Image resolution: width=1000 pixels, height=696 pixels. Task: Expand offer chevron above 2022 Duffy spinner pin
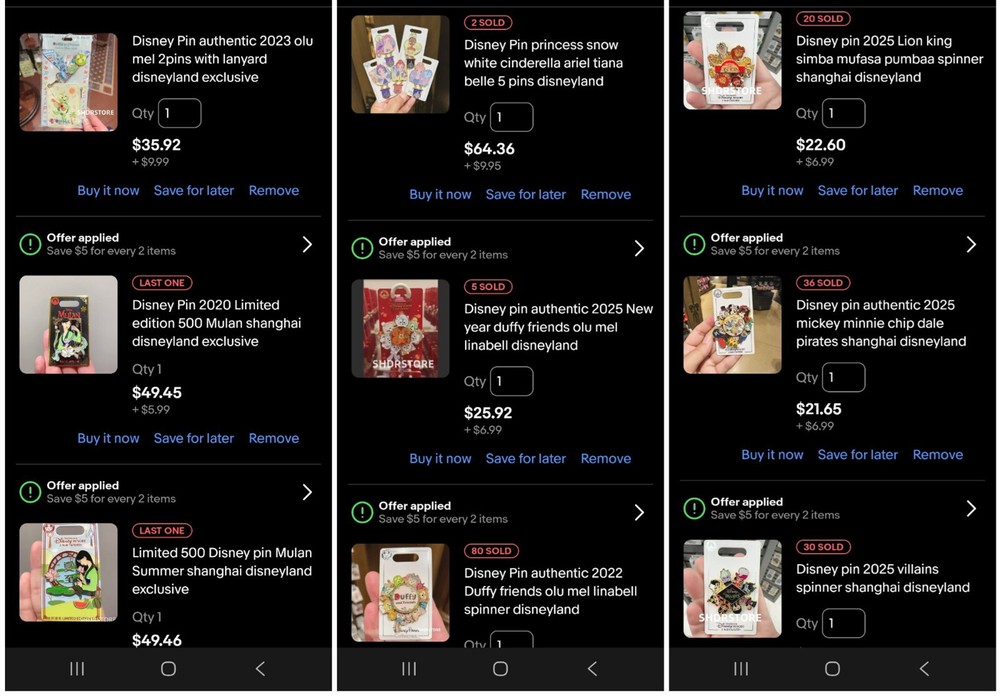click(x=639, y=512)
